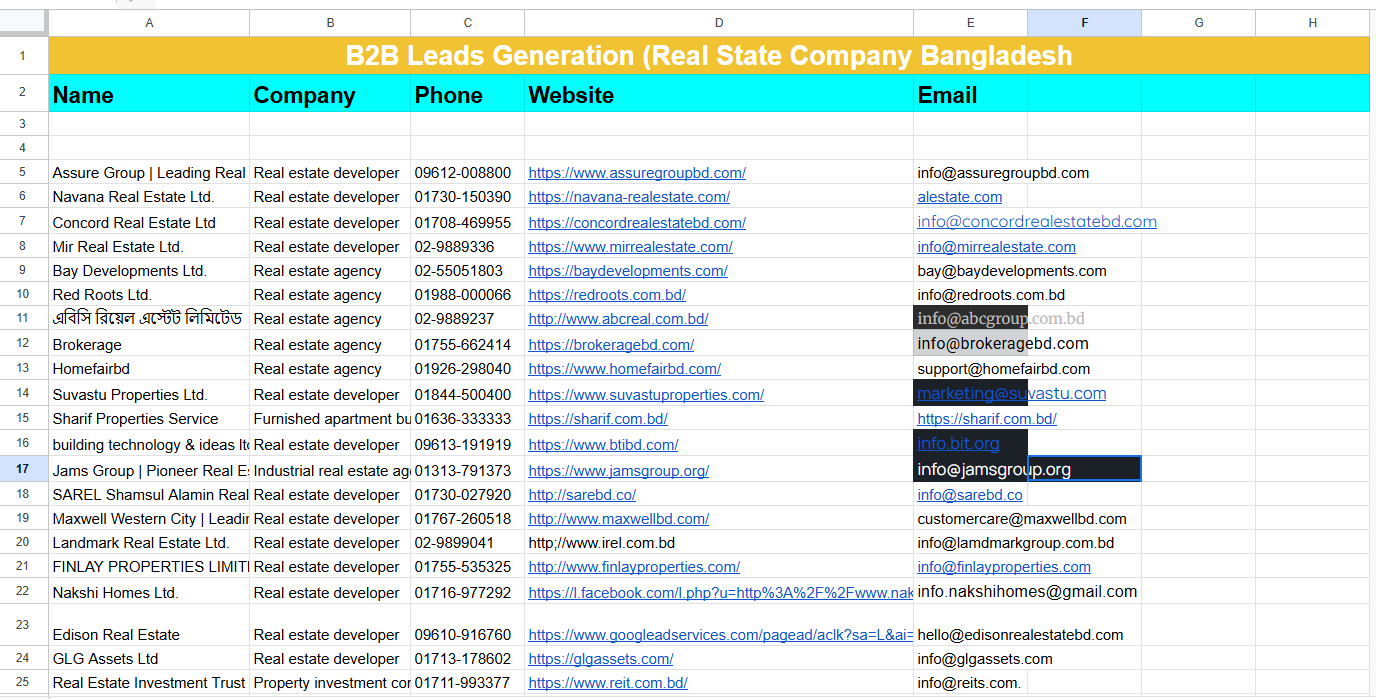Select row 1 header
The width and height of the screenshot is (1376, 699).
(x=24, y=55)
